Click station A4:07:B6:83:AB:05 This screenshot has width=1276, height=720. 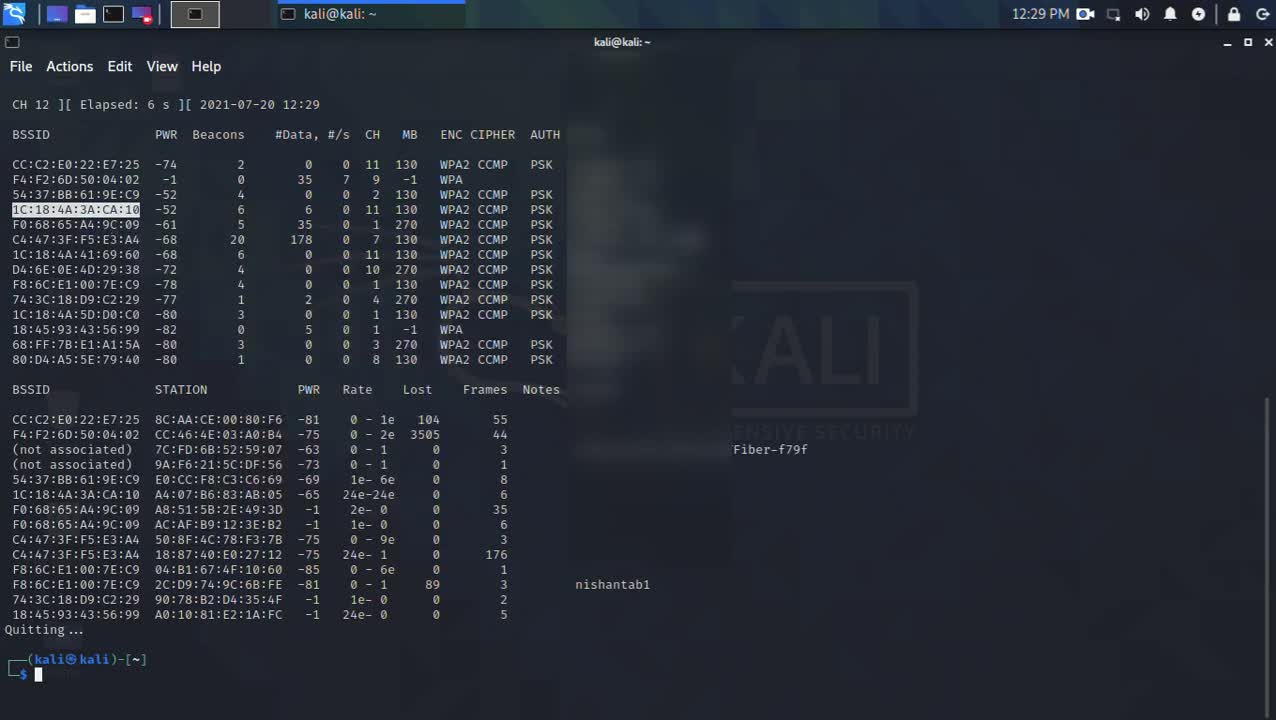(x=219, y=495)
